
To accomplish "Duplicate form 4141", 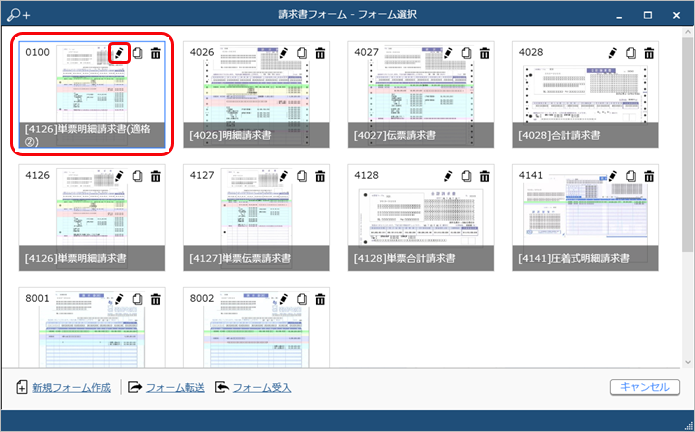I will 631,176.
